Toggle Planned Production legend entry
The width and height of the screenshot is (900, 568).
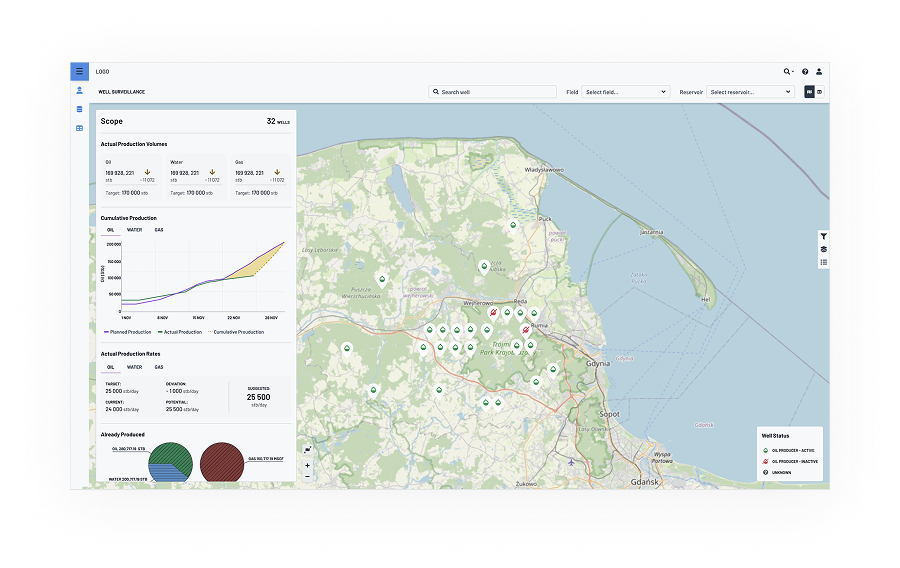[x=127, y=332]
